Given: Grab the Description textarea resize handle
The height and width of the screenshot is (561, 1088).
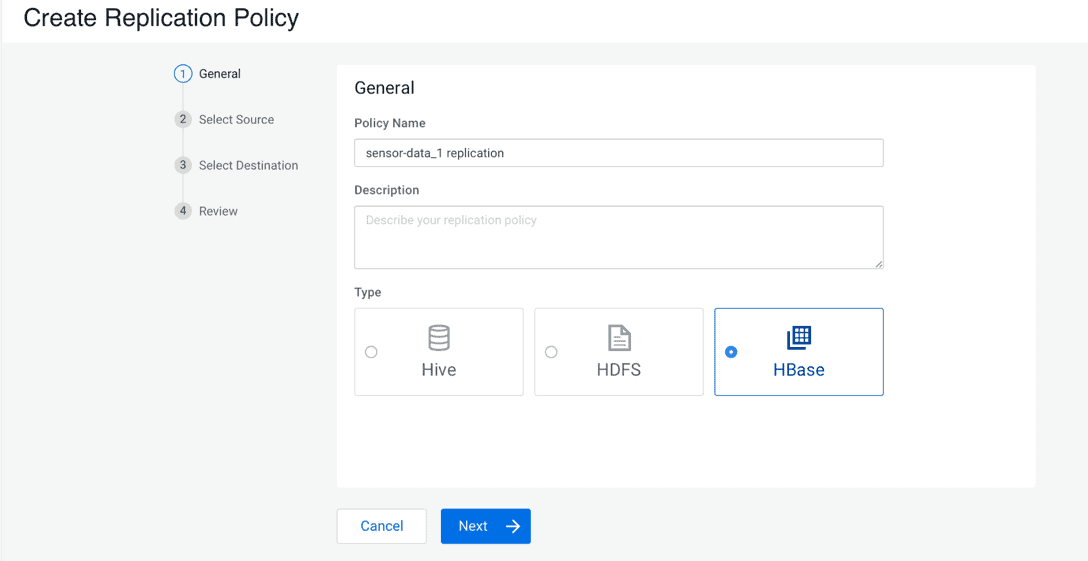Looking at the screenshot, I should (x=878, y=264).
